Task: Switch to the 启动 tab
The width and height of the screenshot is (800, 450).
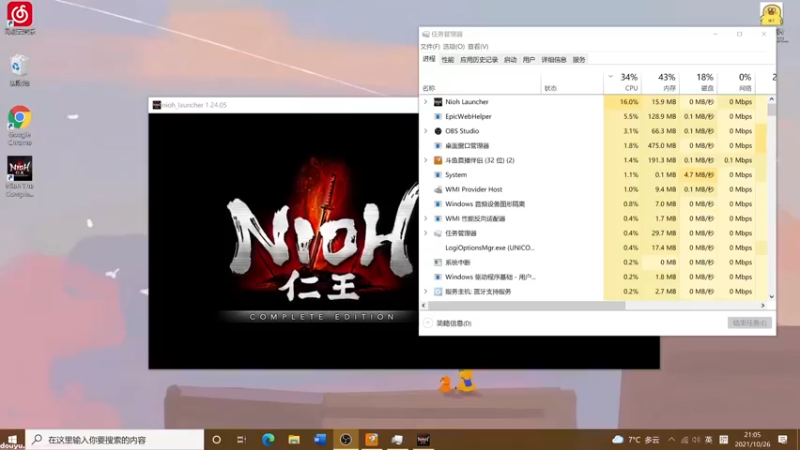Action: point(510,60)
